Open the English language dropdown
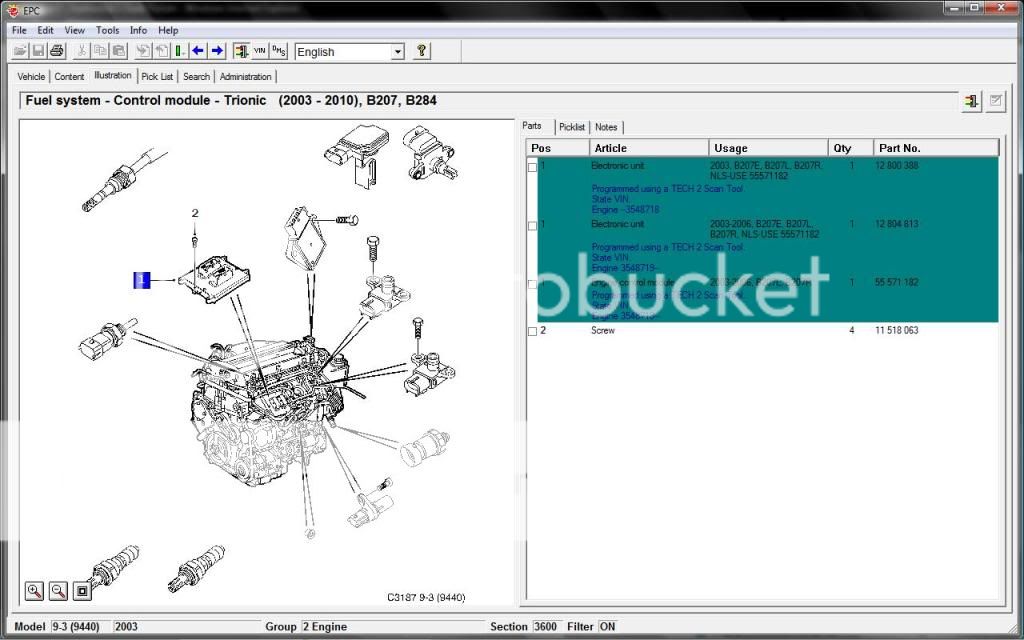Screen dimensions: 1024x640 pyautogui.click(x=397, y=52)
